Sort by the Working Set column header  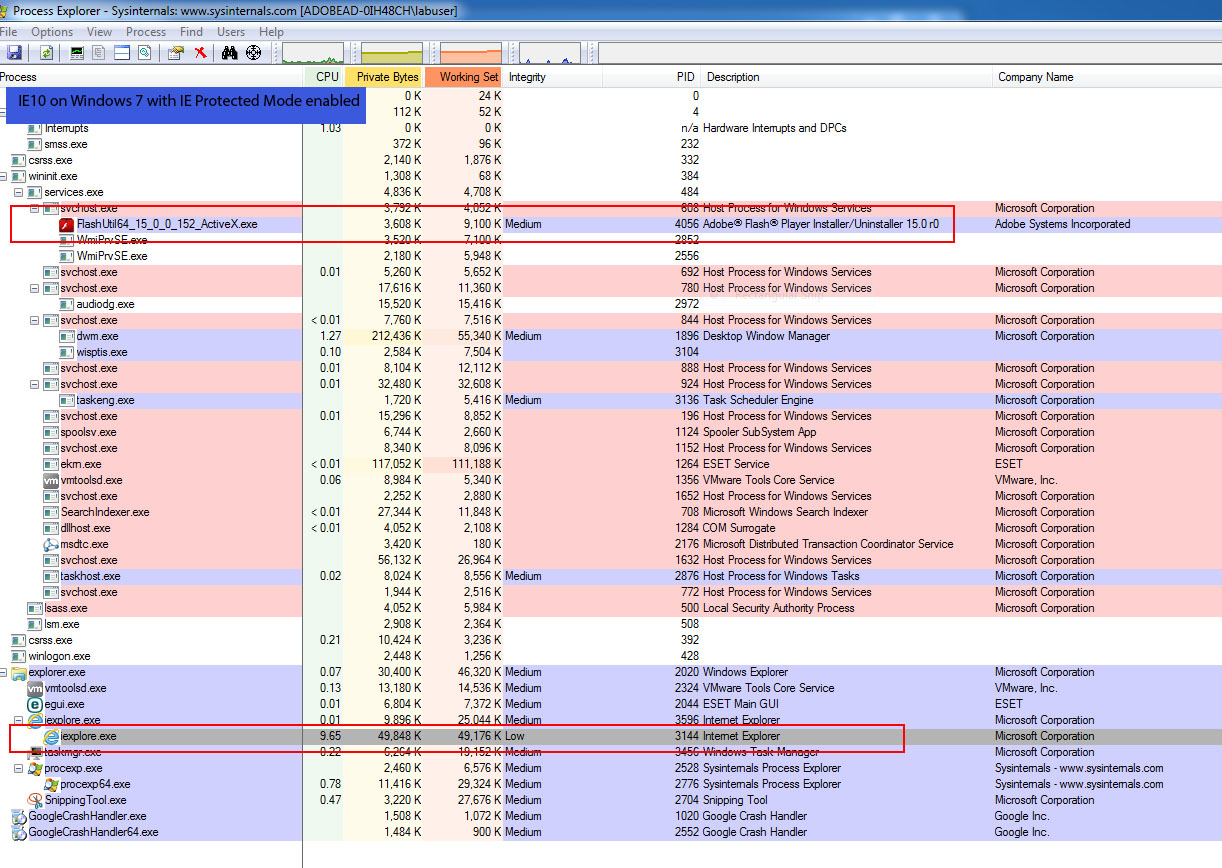click(464, 77)
